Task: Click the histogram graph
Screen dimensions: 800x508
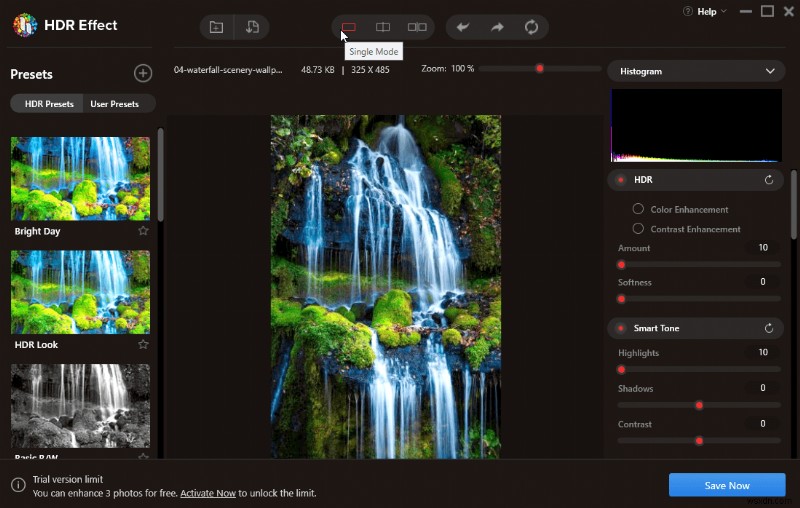Action: (x=696, y=125)
